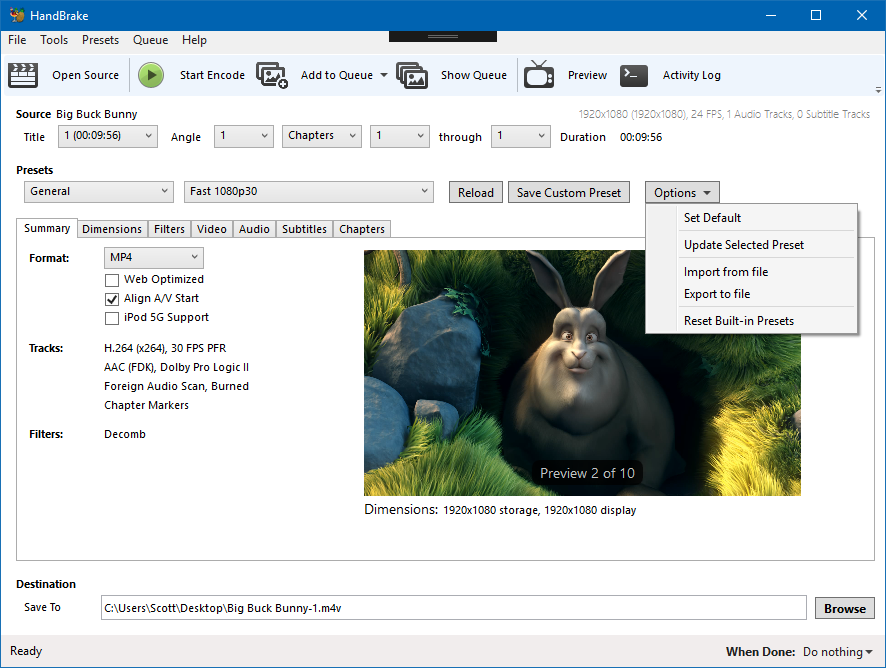
Task: Expand the Chapters range type dropdown
Action: pyautogui.click(x=322, y=136)
